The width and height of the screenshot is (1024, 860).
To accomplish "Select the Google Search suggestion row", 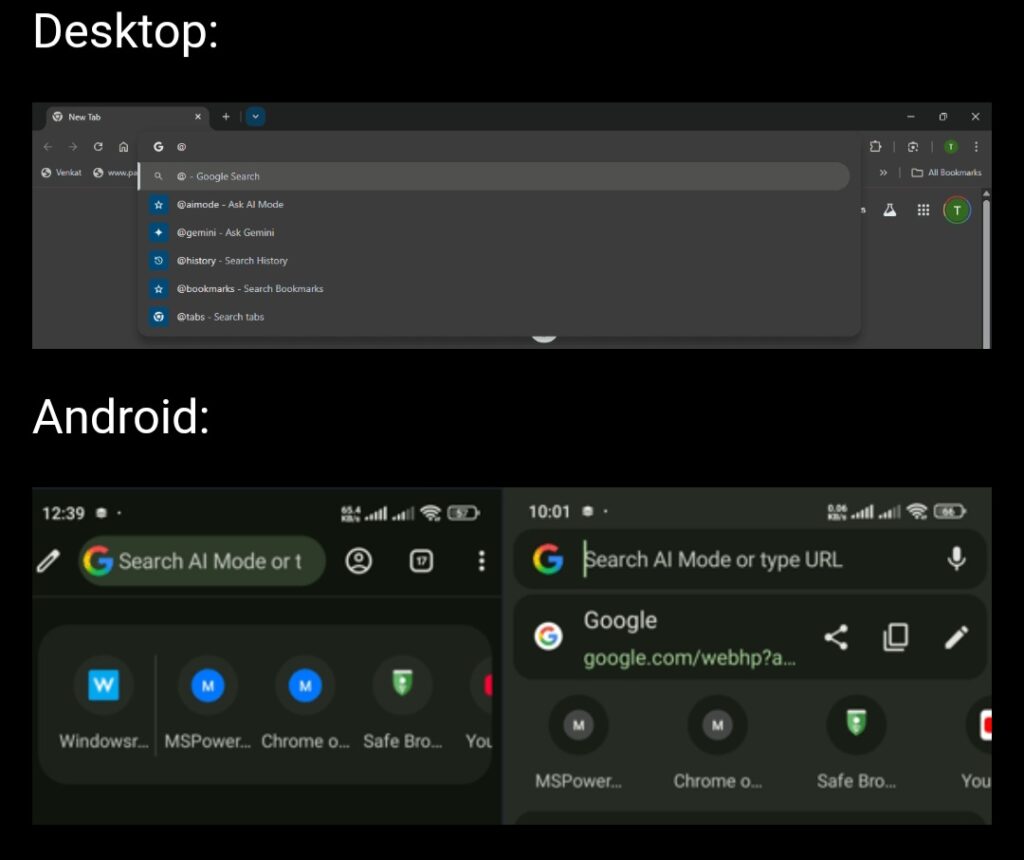I will point(494,176).
